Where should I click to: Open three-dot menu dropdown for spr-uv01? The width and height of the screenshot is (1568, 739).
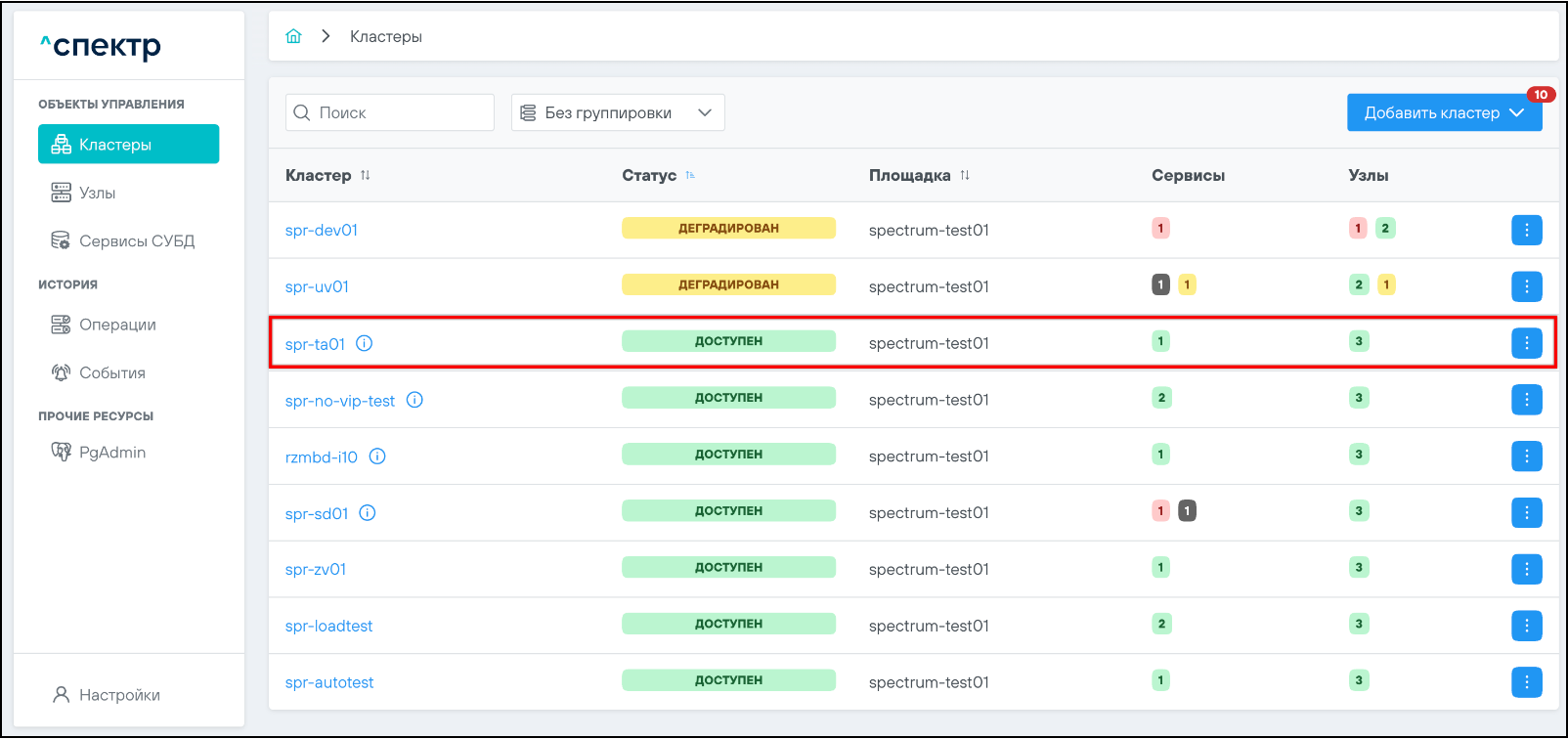click(x=1526, y=286)
